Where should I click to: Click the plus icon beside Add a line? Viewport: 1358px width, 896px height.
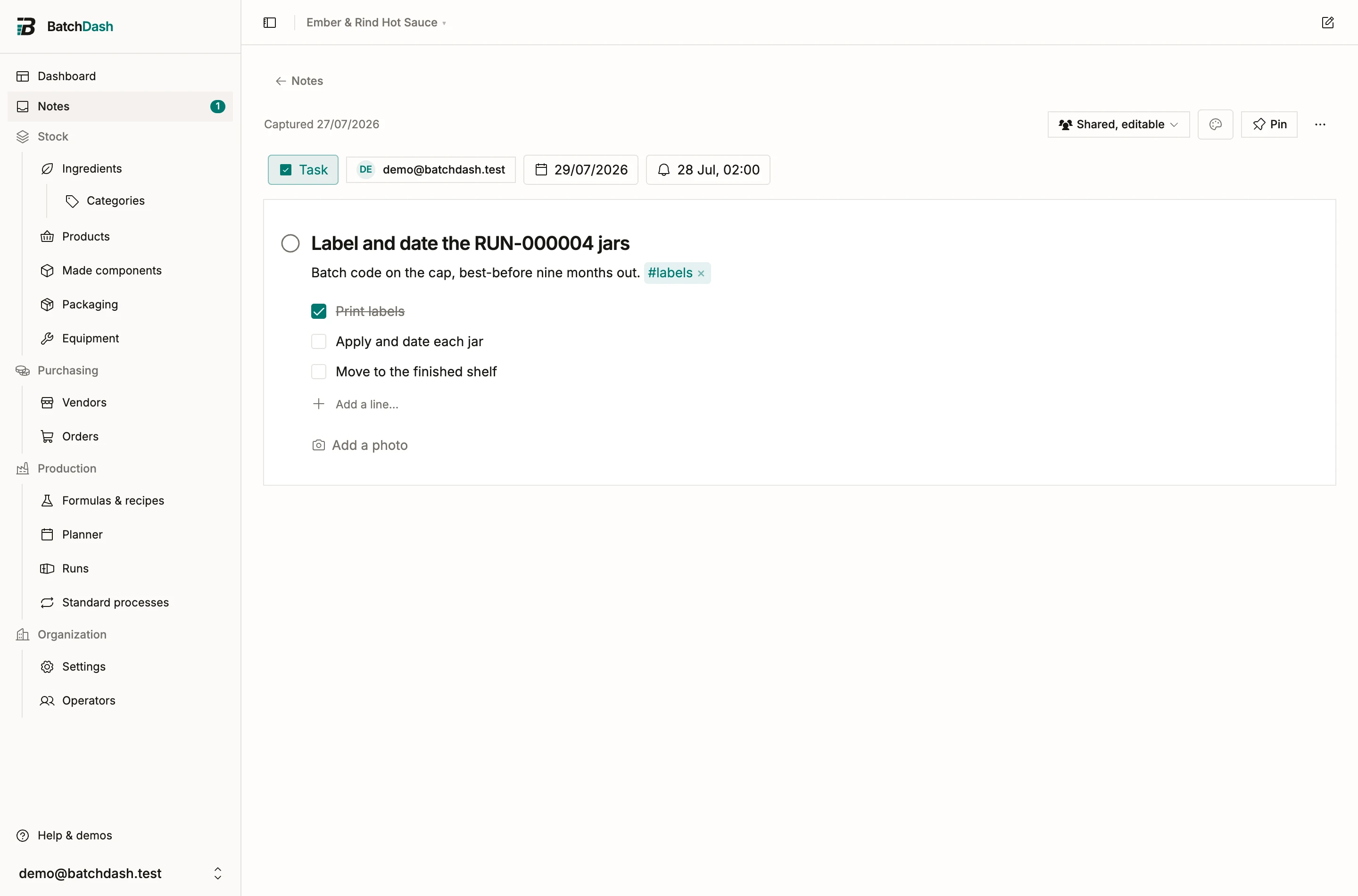(x=319, y=404)
